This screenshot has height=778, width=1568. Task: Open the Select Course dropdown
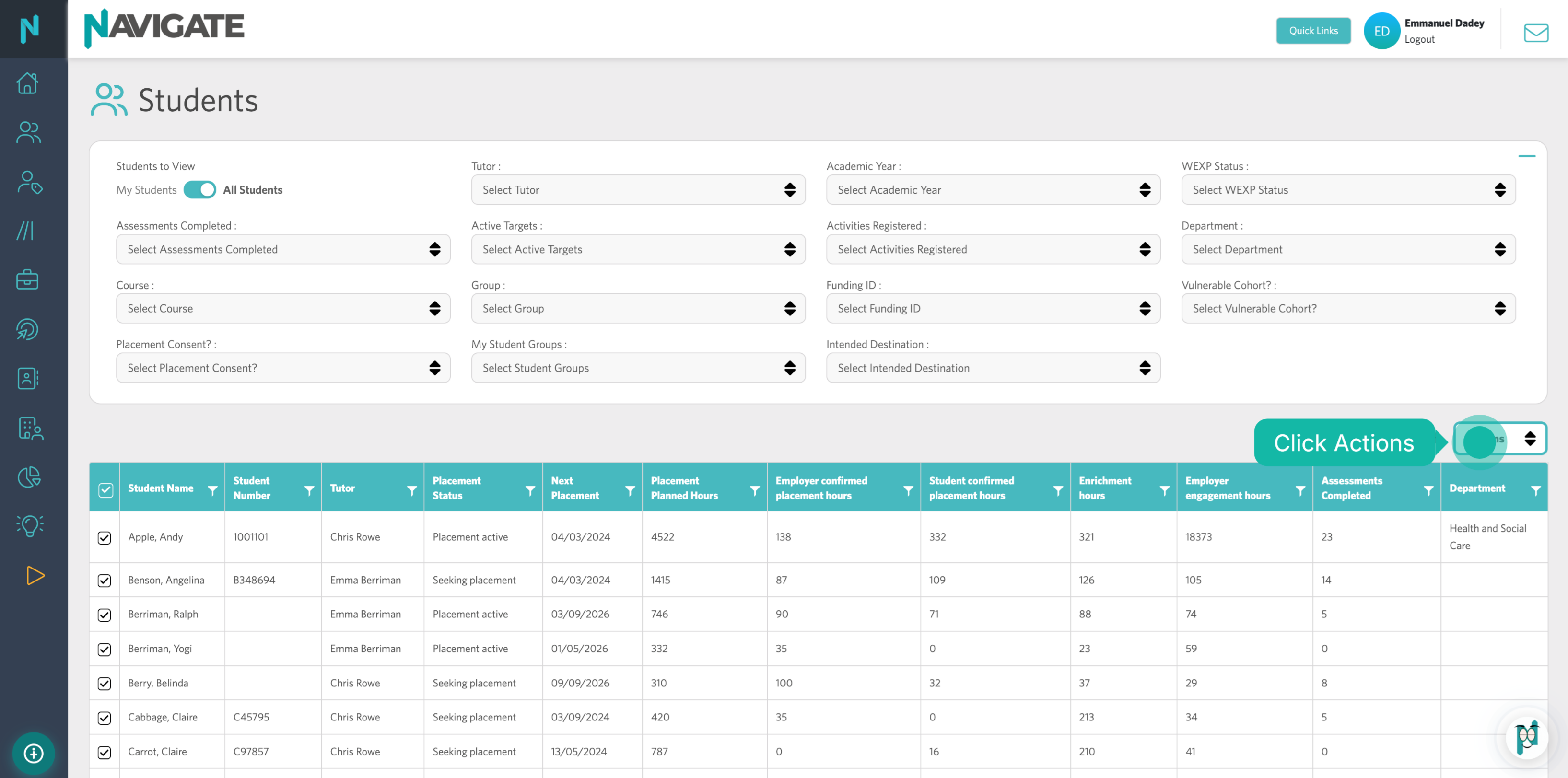(x=283, y=308)
